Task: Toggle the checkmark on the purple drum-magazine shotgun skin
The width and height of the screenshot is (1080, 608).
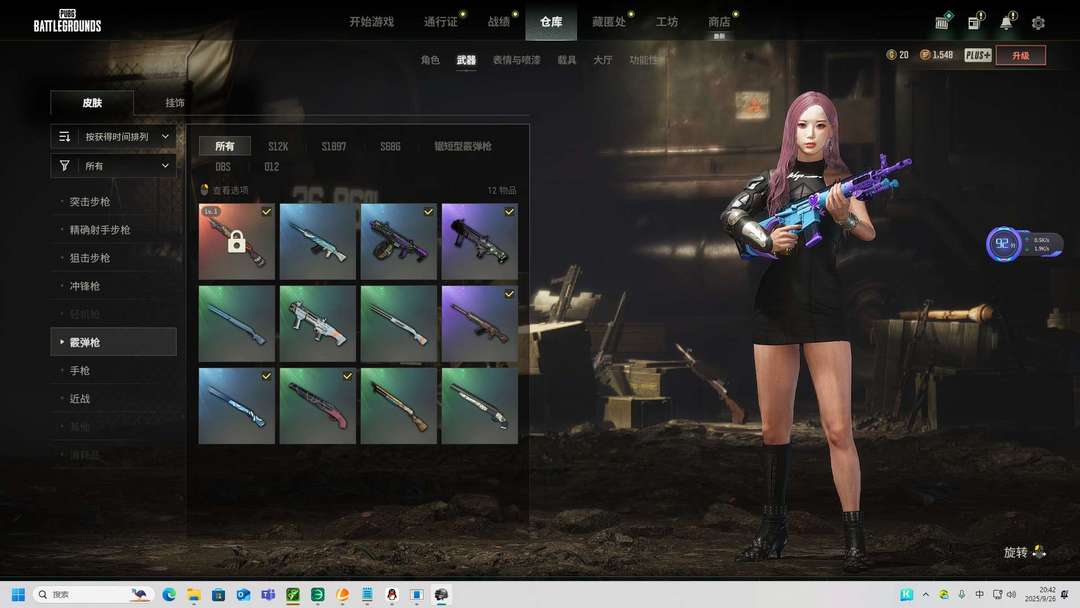Action: coord(428,211)
